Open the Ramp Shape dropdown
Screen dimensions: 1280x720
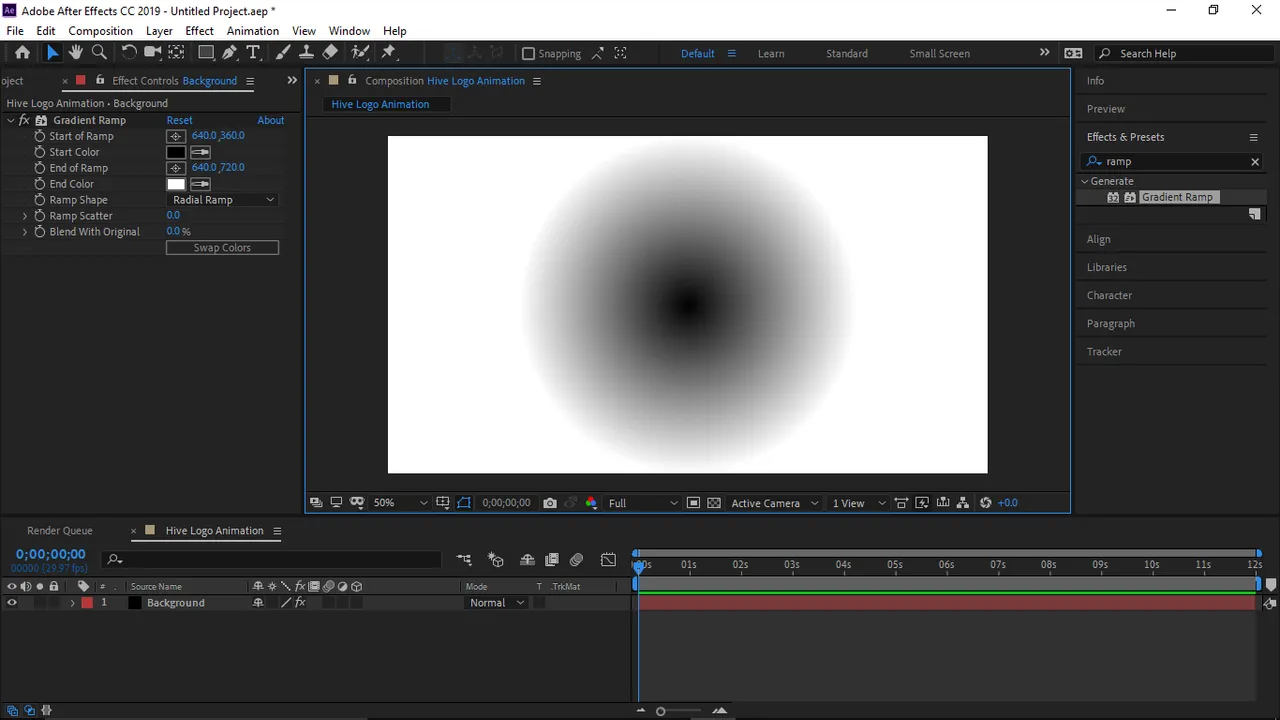(222, 200)
